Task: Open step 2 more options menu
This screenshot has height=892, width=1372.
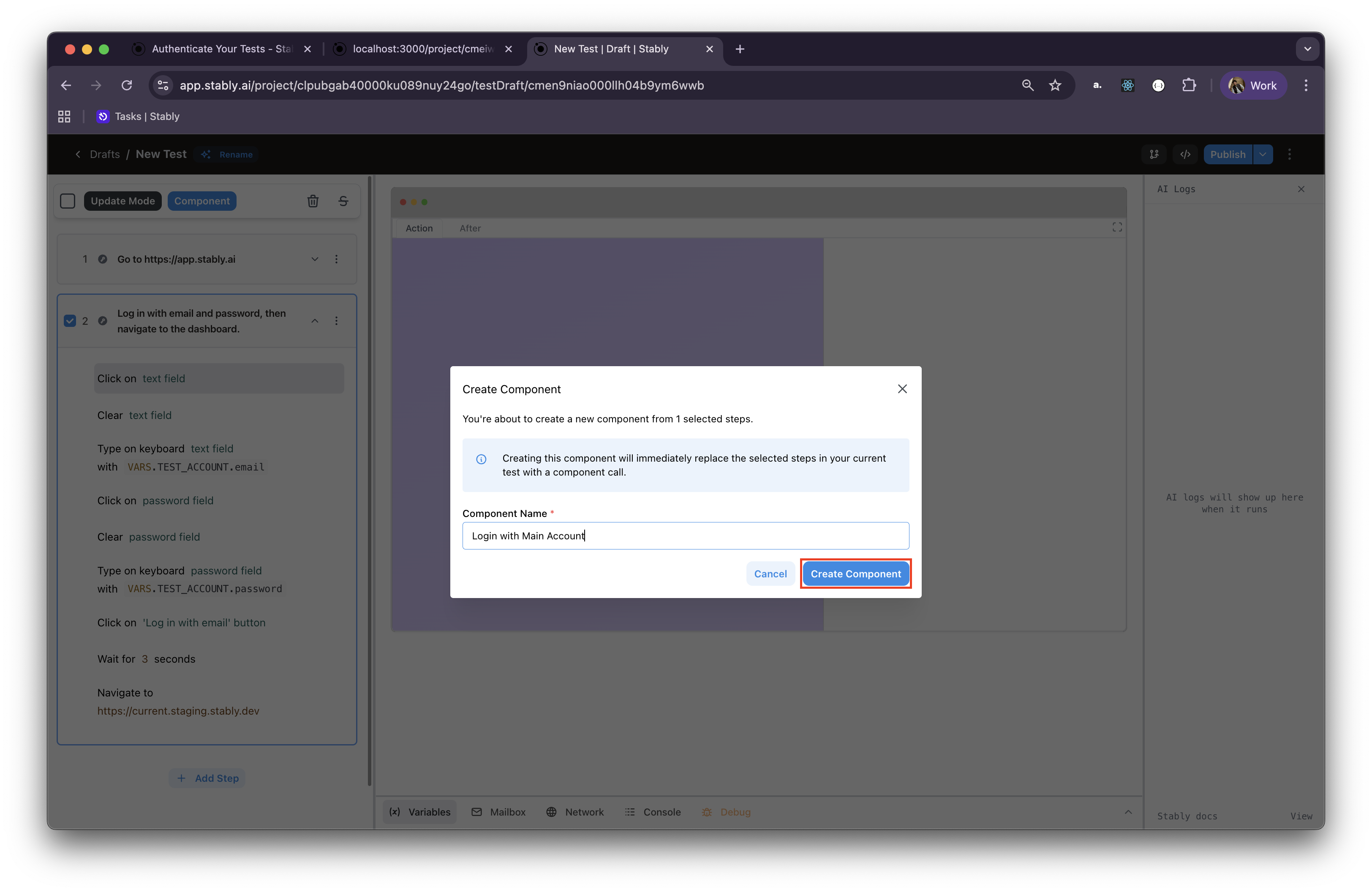Action: coord(337,321)
